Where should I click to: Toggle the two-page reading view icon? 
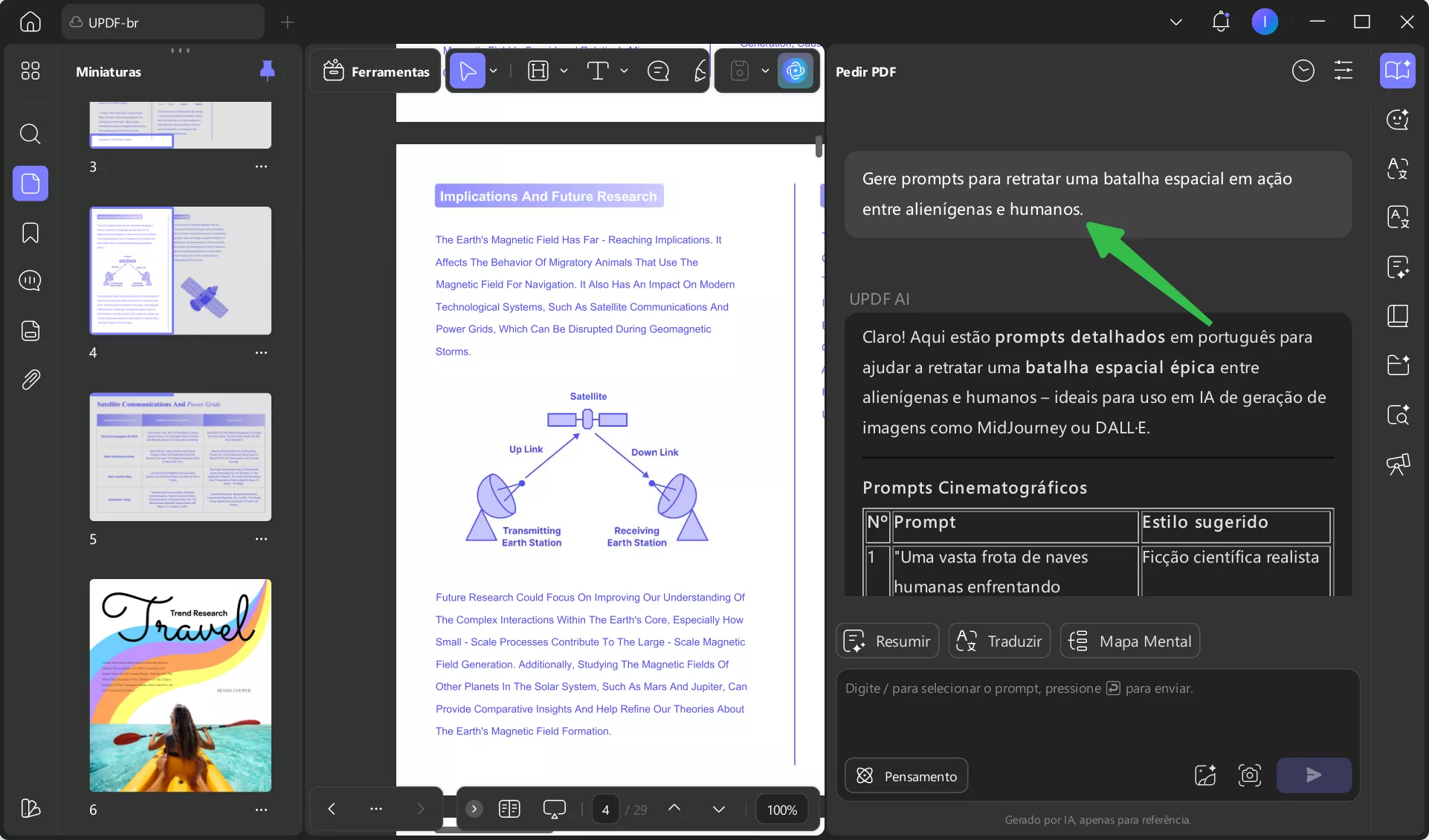tap(509, 809)
